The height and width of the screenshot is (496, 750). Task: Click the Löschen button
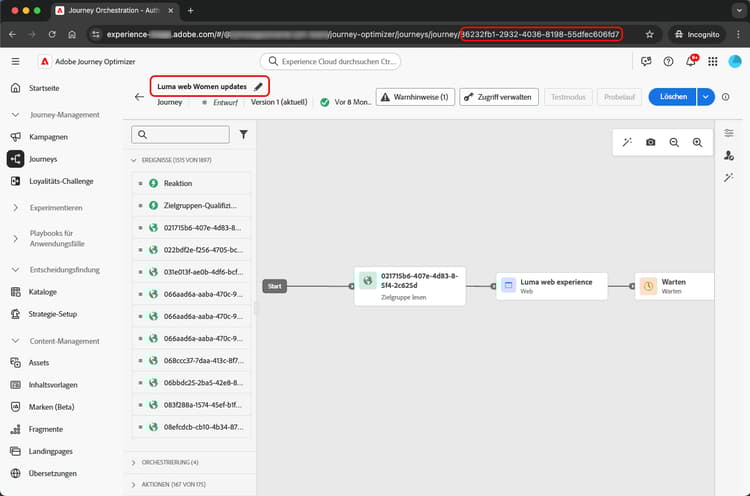(673, 97)
